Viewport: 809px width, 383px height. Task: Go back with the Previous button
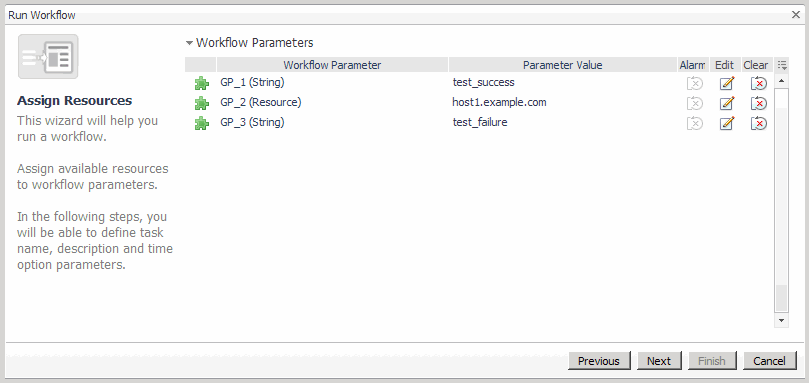[598, 361]
